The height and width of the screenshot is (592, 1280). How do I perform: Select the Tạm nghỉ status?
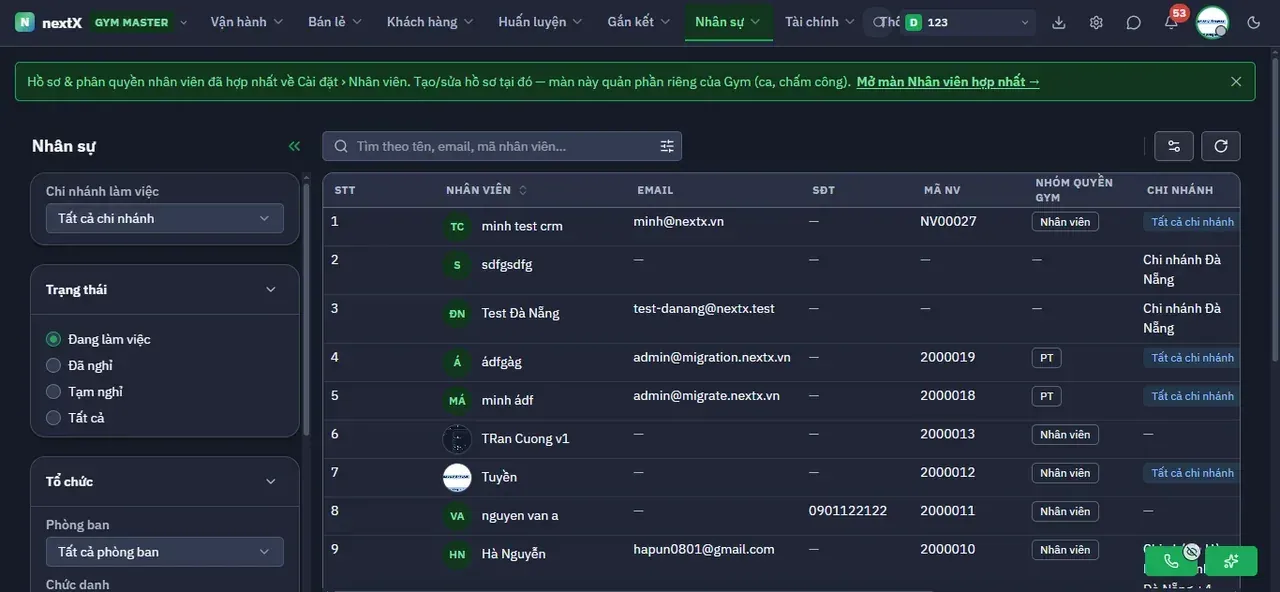coord(54,392)
